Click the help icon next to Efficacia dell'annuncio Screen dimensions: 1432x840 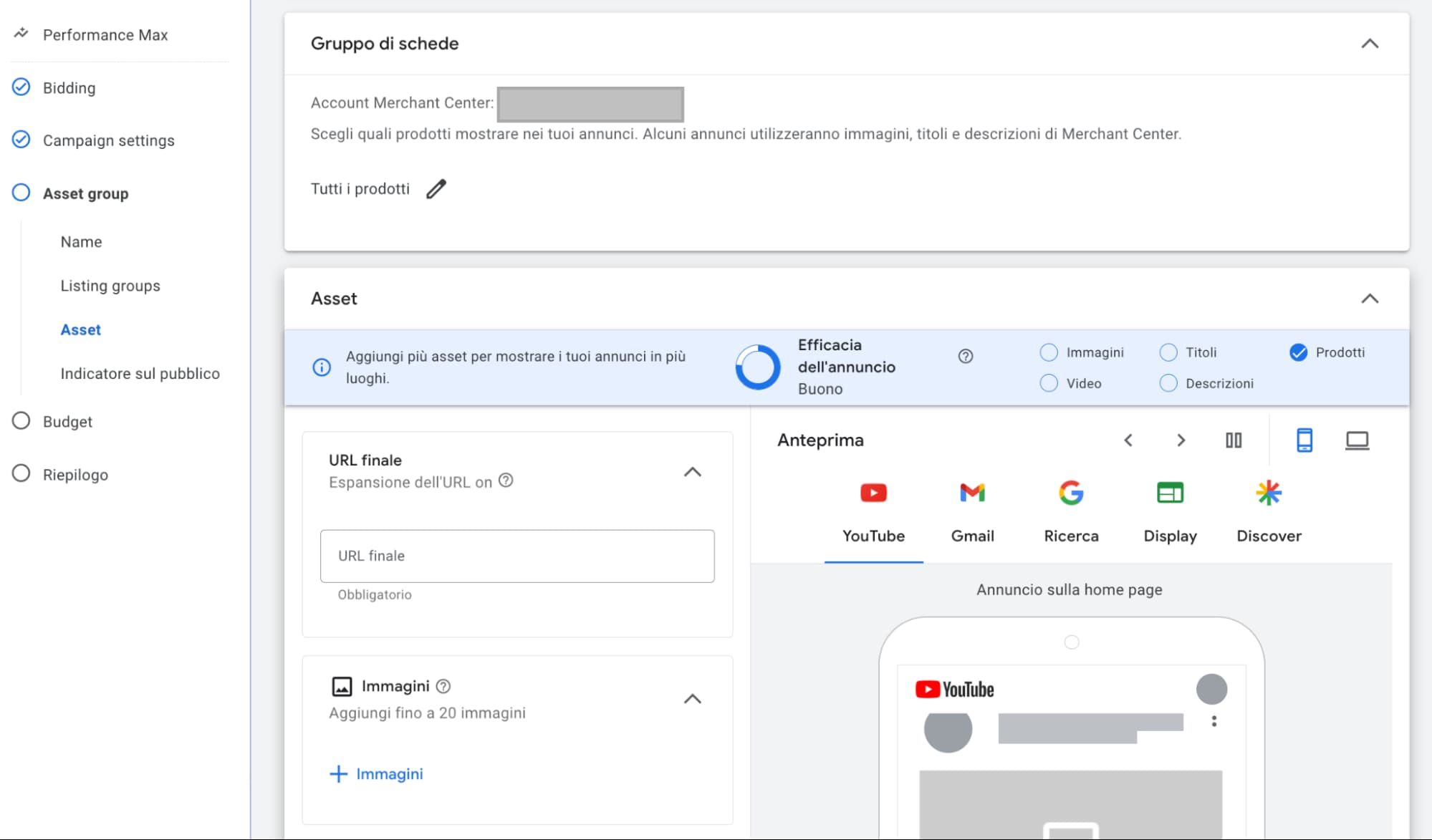tap(965, 356)
